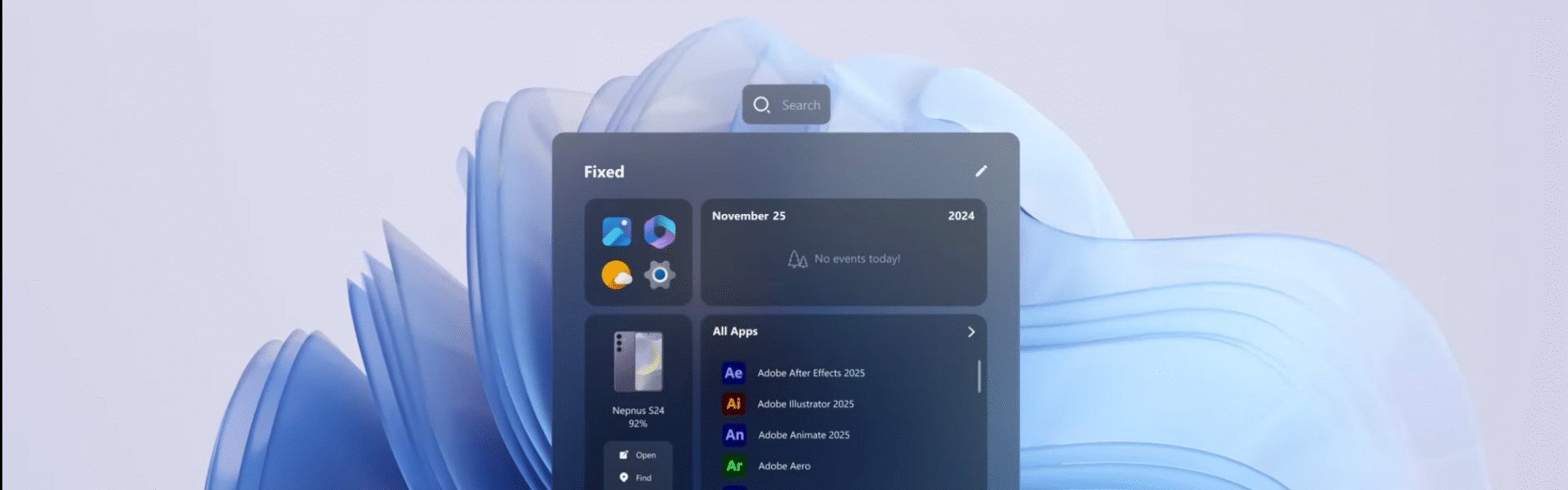Click the "November 25" date text
The image size is (1568, 490).
coord(749,216)
